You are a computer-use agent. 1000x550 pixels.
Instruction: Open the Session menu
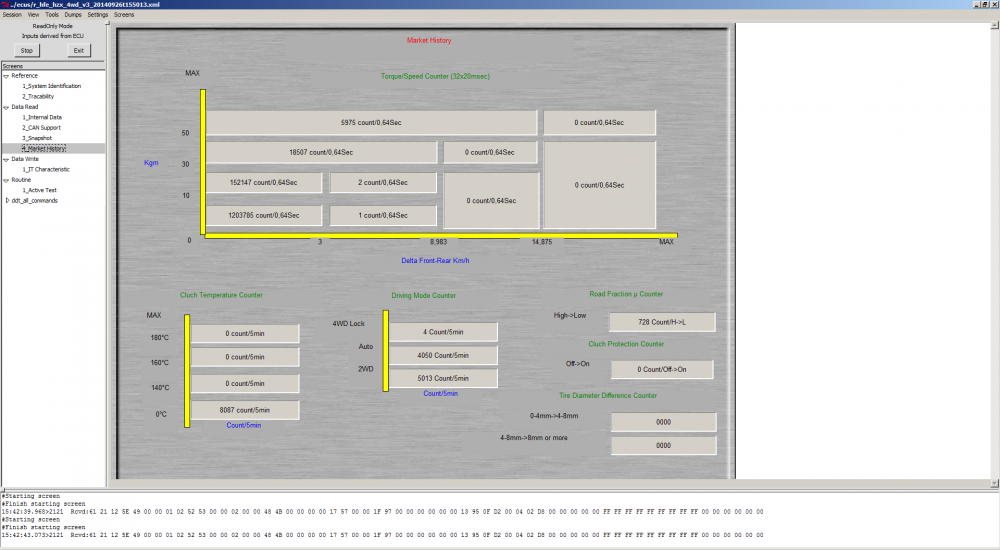(x=12, y=15)
